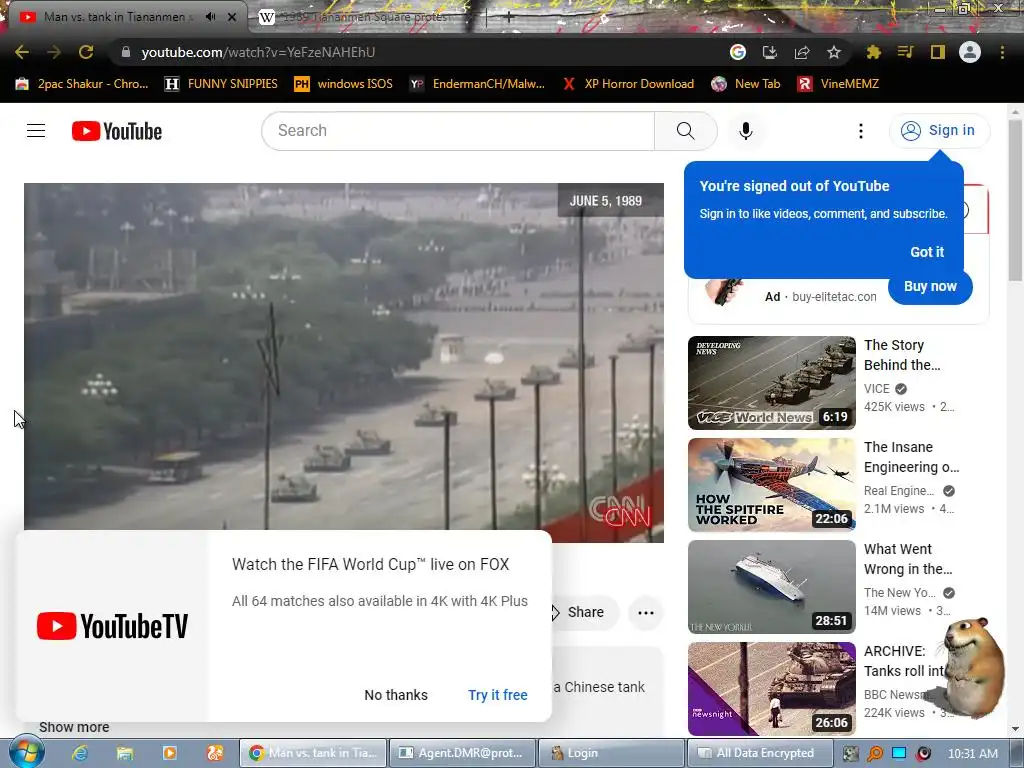Screen dimensions: 1024x768
Task: Expand the description with Show more
Action: point(74,727)
